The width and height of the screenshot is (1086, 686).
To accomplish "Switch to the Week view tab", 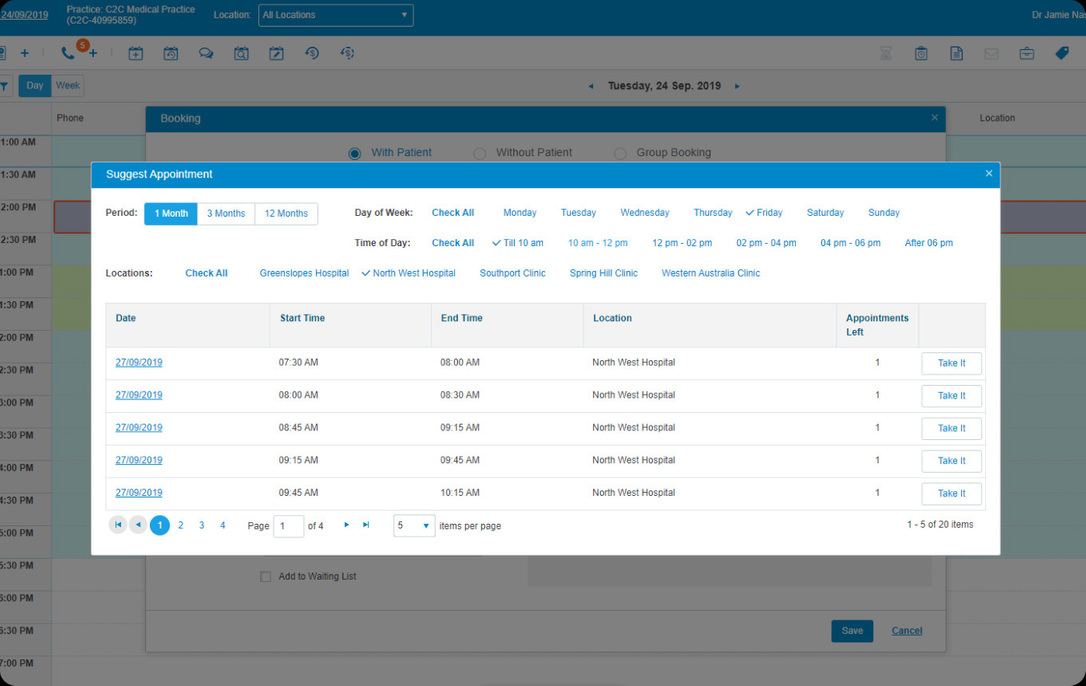I will pyautogui.click(x=67, y=85).
